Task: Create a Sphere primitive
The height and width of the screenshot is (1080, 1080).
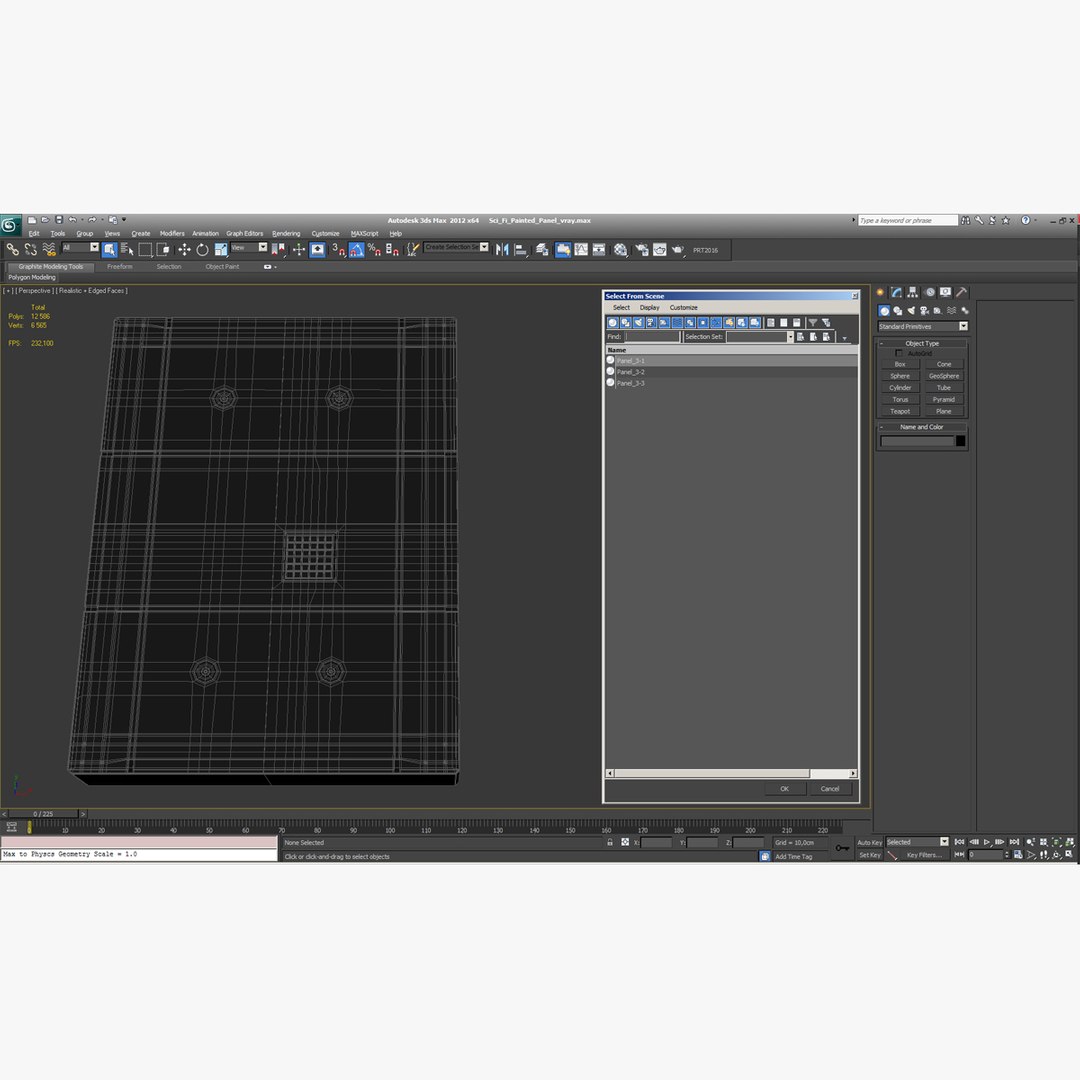Action: click(900, 376)
